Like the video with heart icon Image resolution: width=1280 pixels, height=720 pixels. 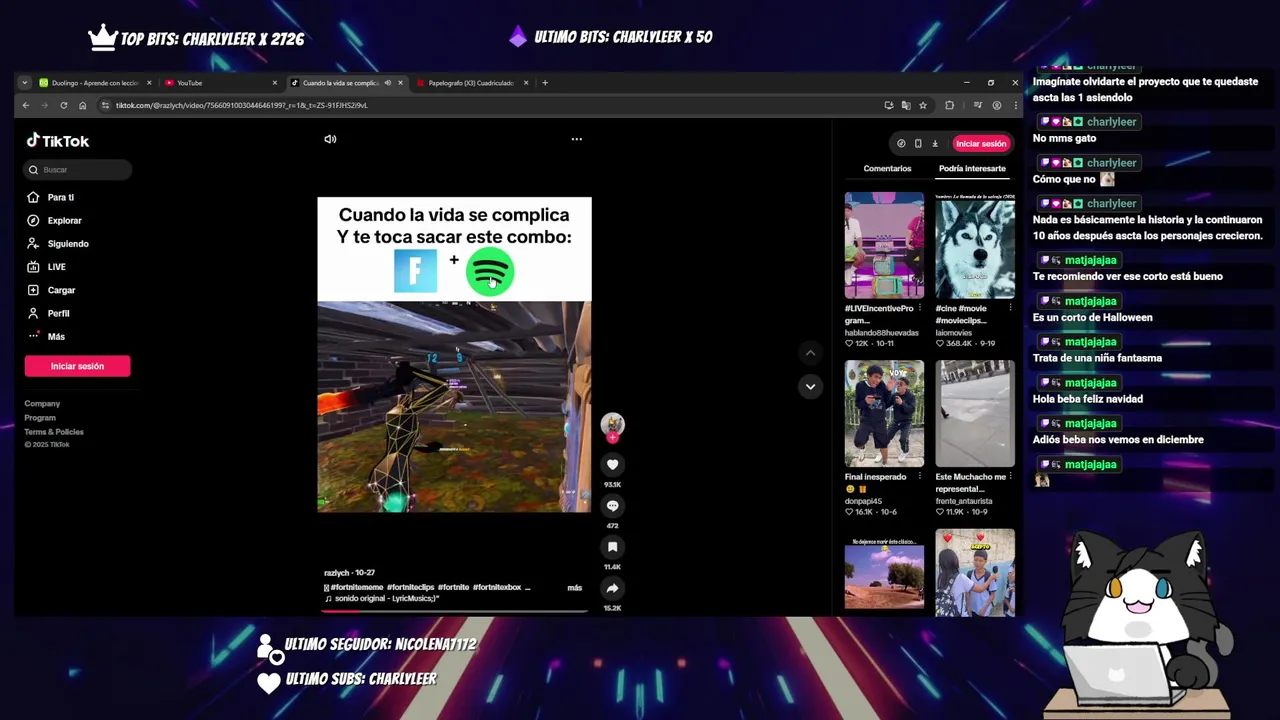[x=612, y=464]
